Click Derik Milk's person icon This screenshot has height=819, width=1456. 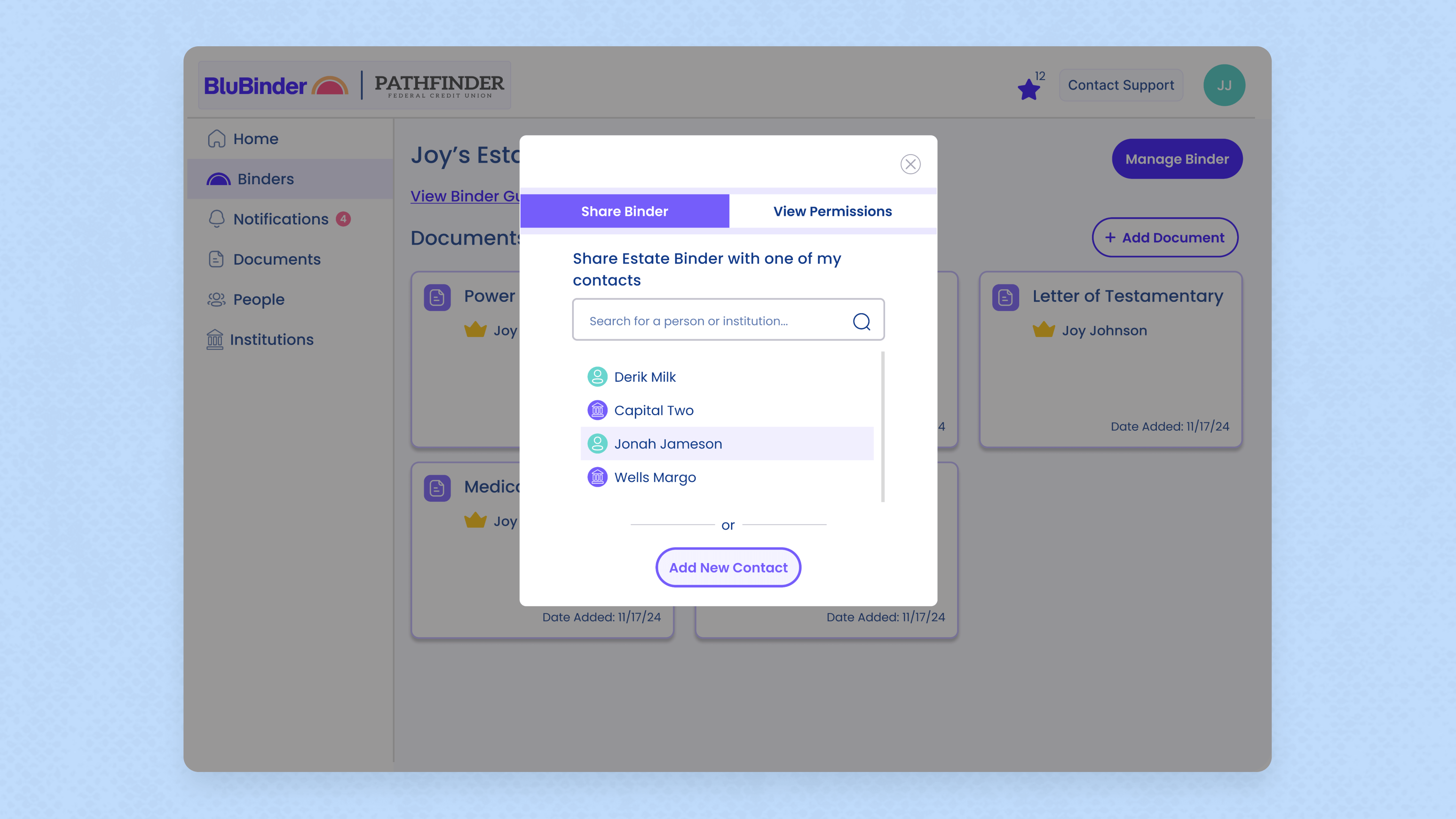[597, 377]
